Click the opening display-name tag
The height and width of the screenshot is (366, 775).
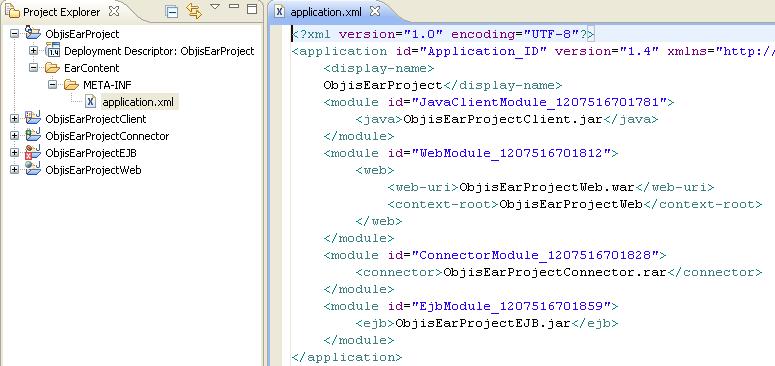[x=379, y=68]
